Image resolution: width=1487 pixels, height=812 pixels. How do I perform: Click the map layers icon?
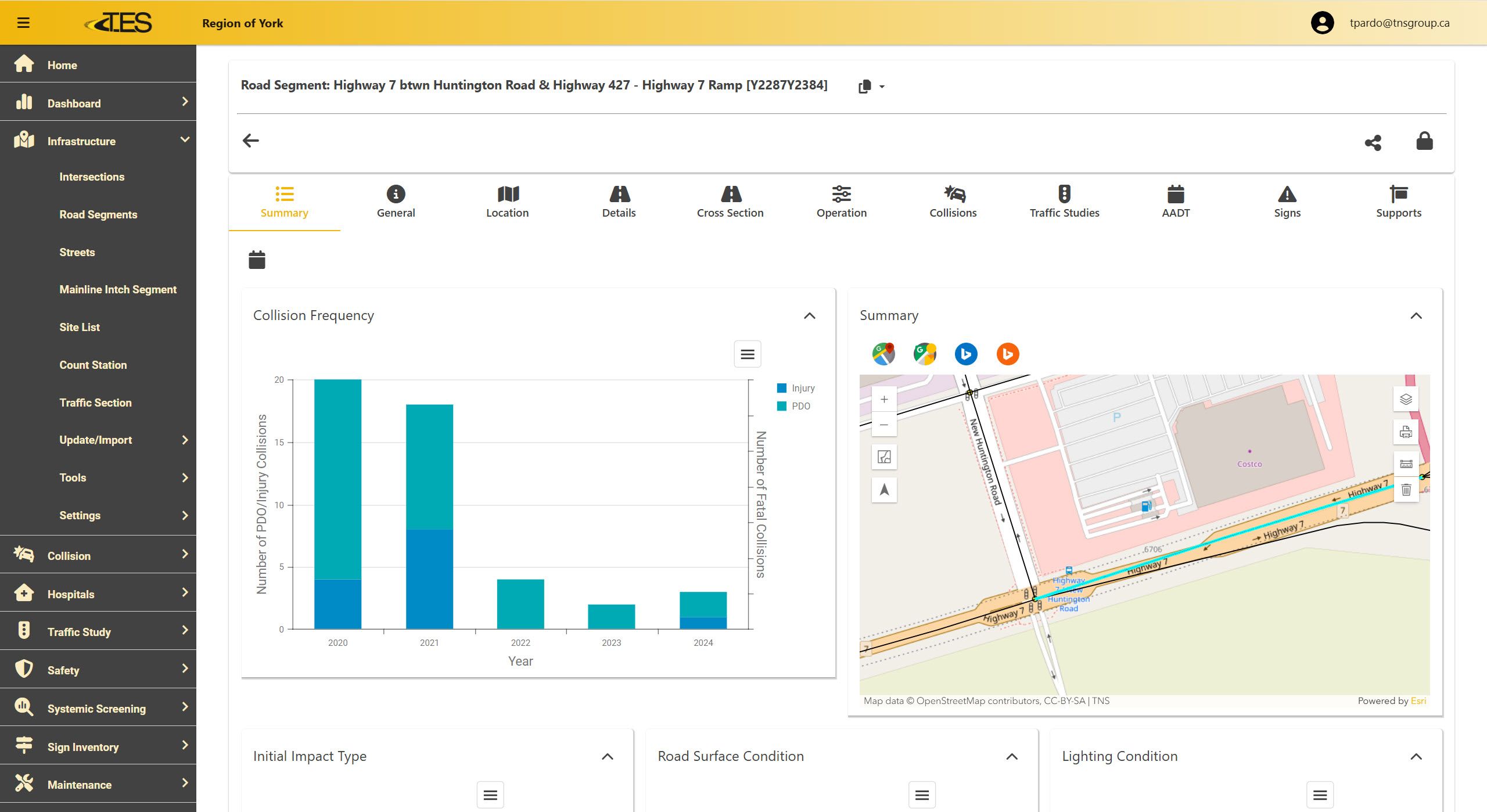(x=1406, y=400)
